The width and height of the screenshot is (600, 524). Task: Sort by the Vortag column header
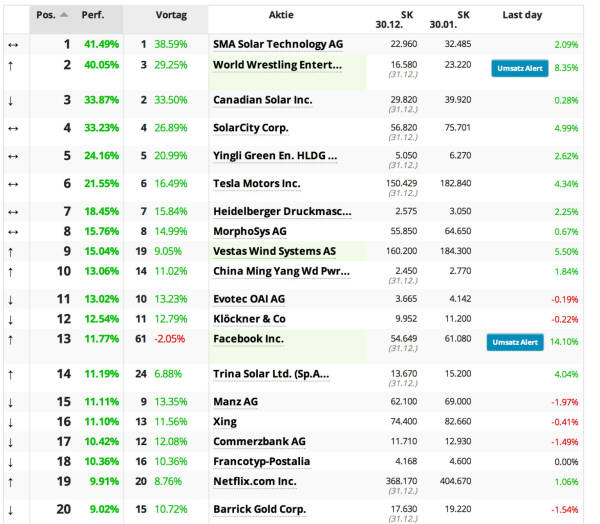pyautogui.click(x=170, y=16)
